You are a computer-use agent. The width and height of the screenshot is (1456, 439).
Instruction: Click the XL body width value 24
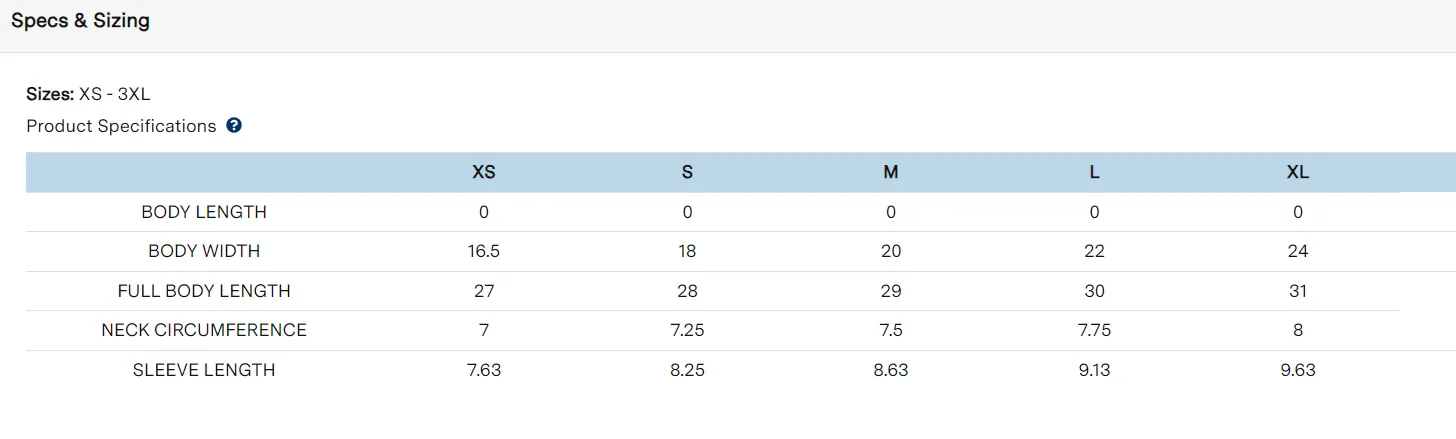(1298, 251)
